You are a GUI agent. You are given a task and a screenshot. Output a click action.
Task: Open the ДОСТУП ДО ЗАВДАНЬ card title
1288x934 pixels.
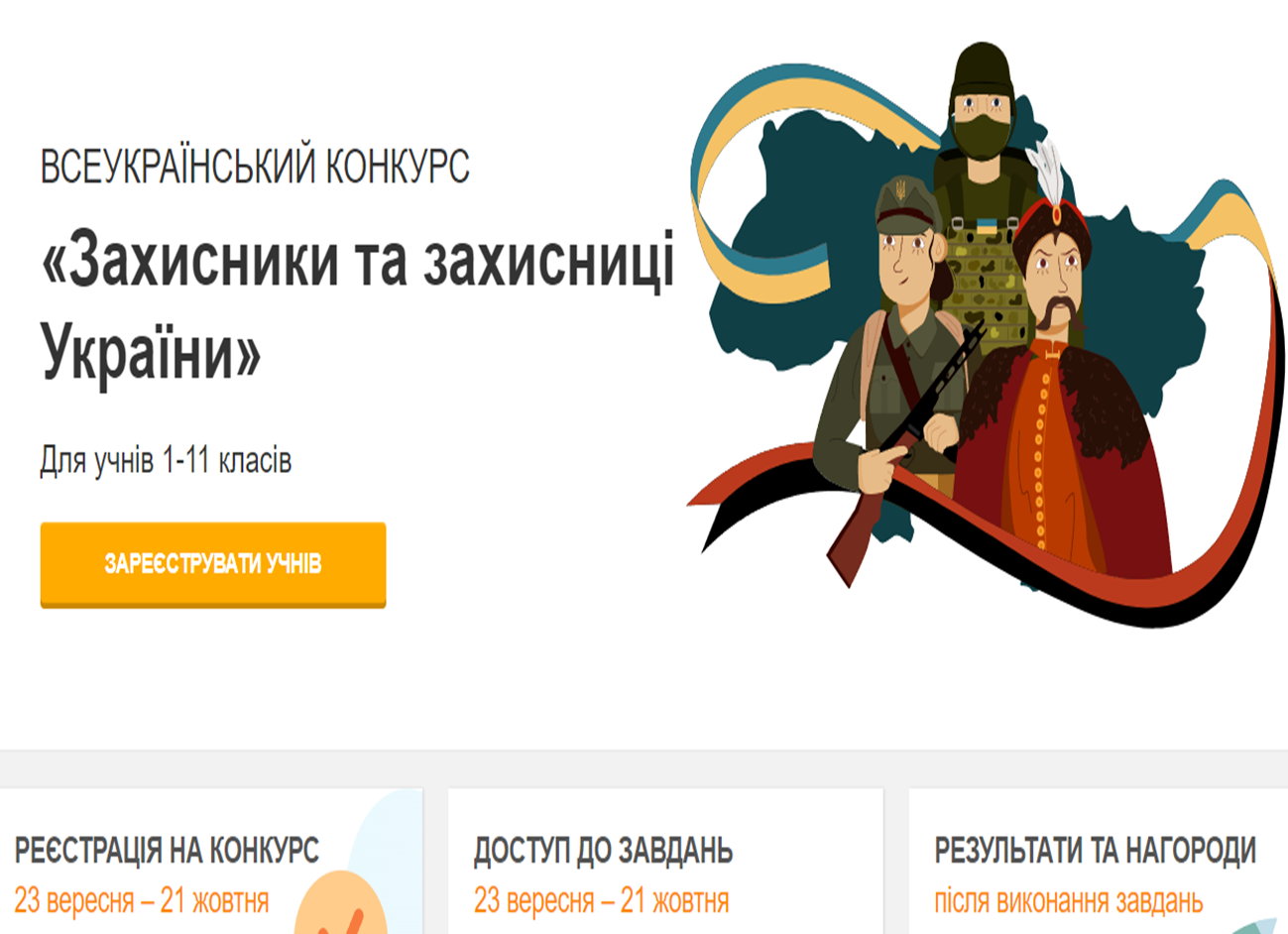[x=603, y=851]
